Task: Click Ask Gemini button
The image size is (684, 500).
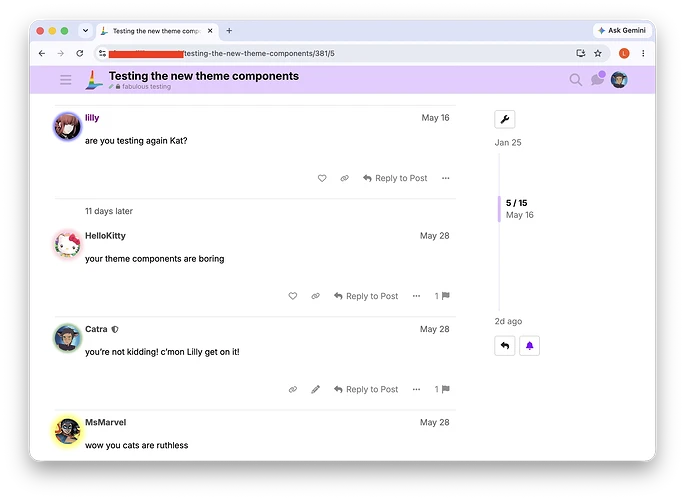Action: (x=622, y=31)
